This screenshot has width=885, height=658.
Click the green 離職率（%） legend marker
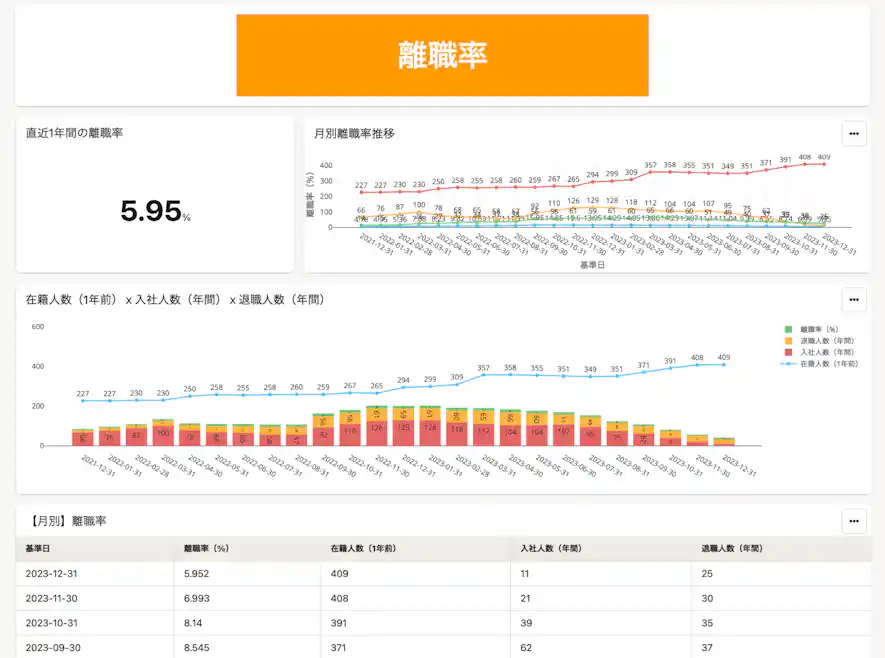788,329
